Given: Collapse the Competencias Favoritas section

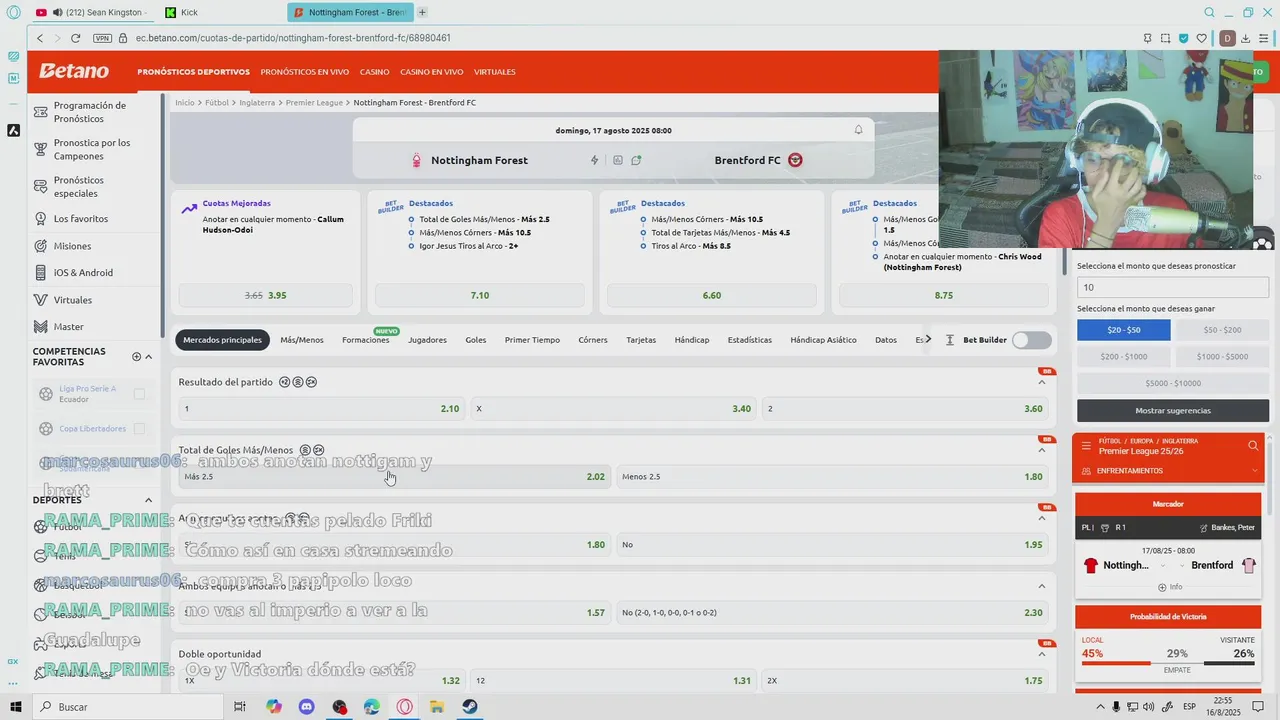Looking at the screenshot, I should click(149, 357).
